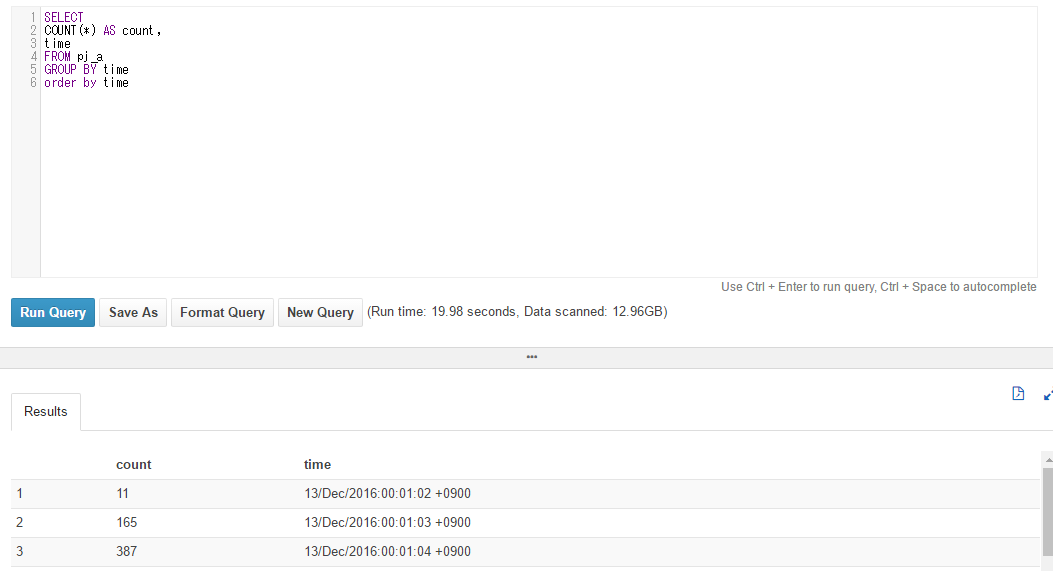Click row number 2 in results
This screenshot has height=571, width=1053.
[x=19, y=522]
